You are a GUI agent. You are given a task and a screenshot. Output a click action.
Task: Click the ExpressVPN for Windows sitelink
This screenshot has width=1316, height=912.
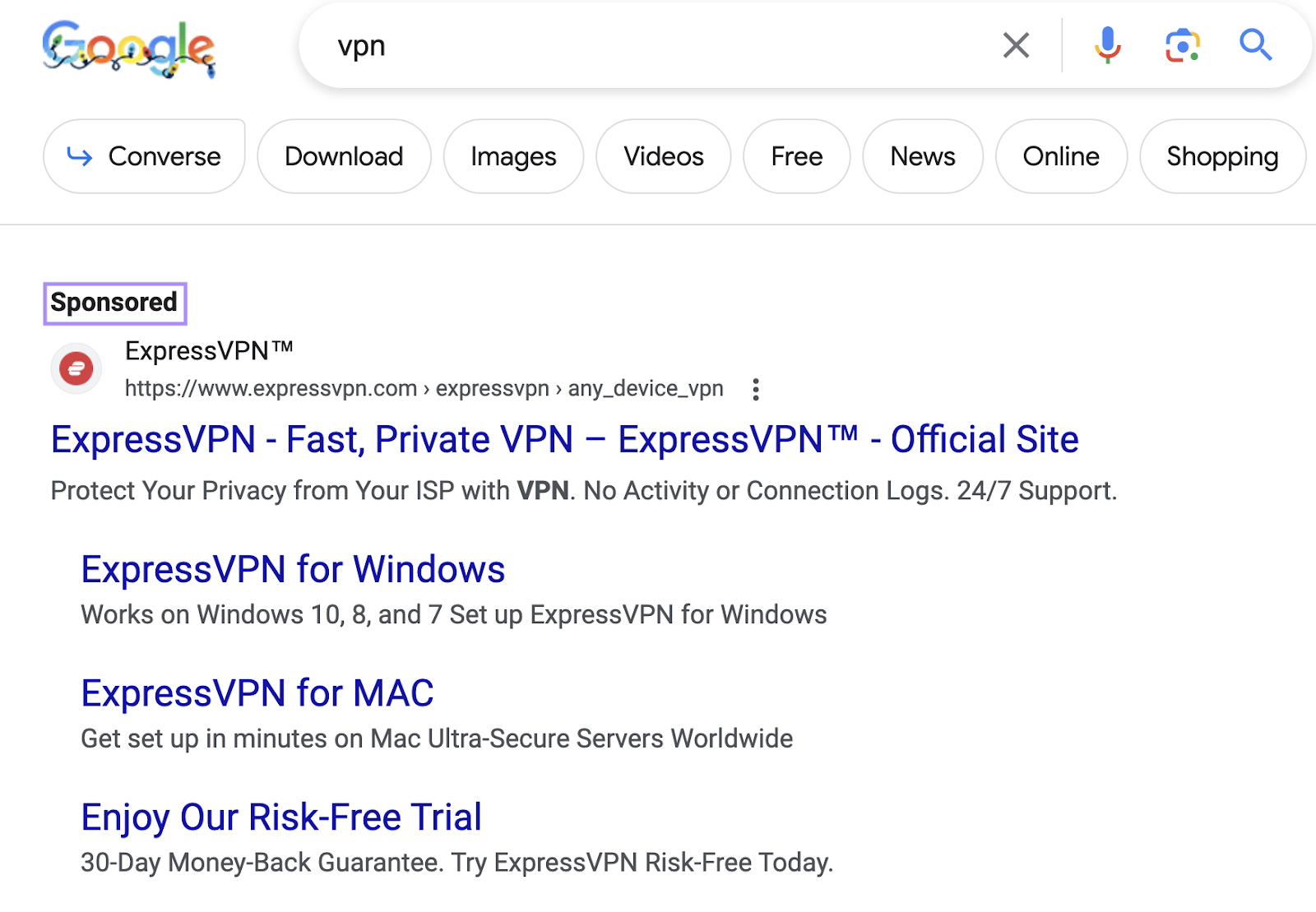click(x=293, y=569)
